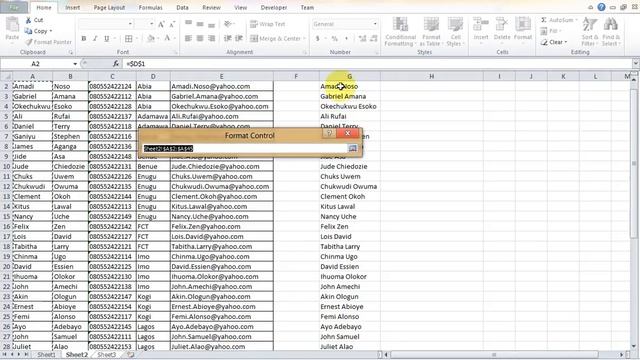Screen dimensions: 640x360
Task: Click the Font Color letter A icon
Action: [167, 38]
